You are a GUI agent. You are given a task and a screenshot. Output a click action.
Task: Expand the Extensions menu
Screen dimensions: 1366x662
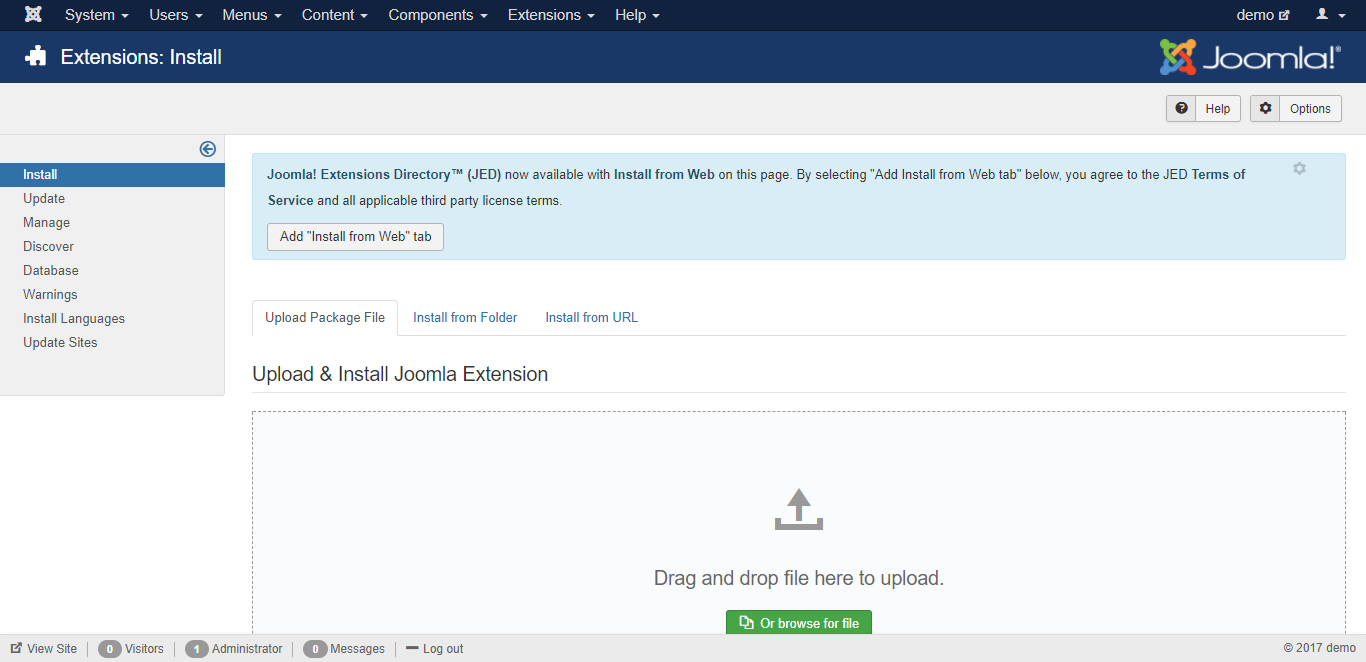pyautogui.click(x=551, y=15)
